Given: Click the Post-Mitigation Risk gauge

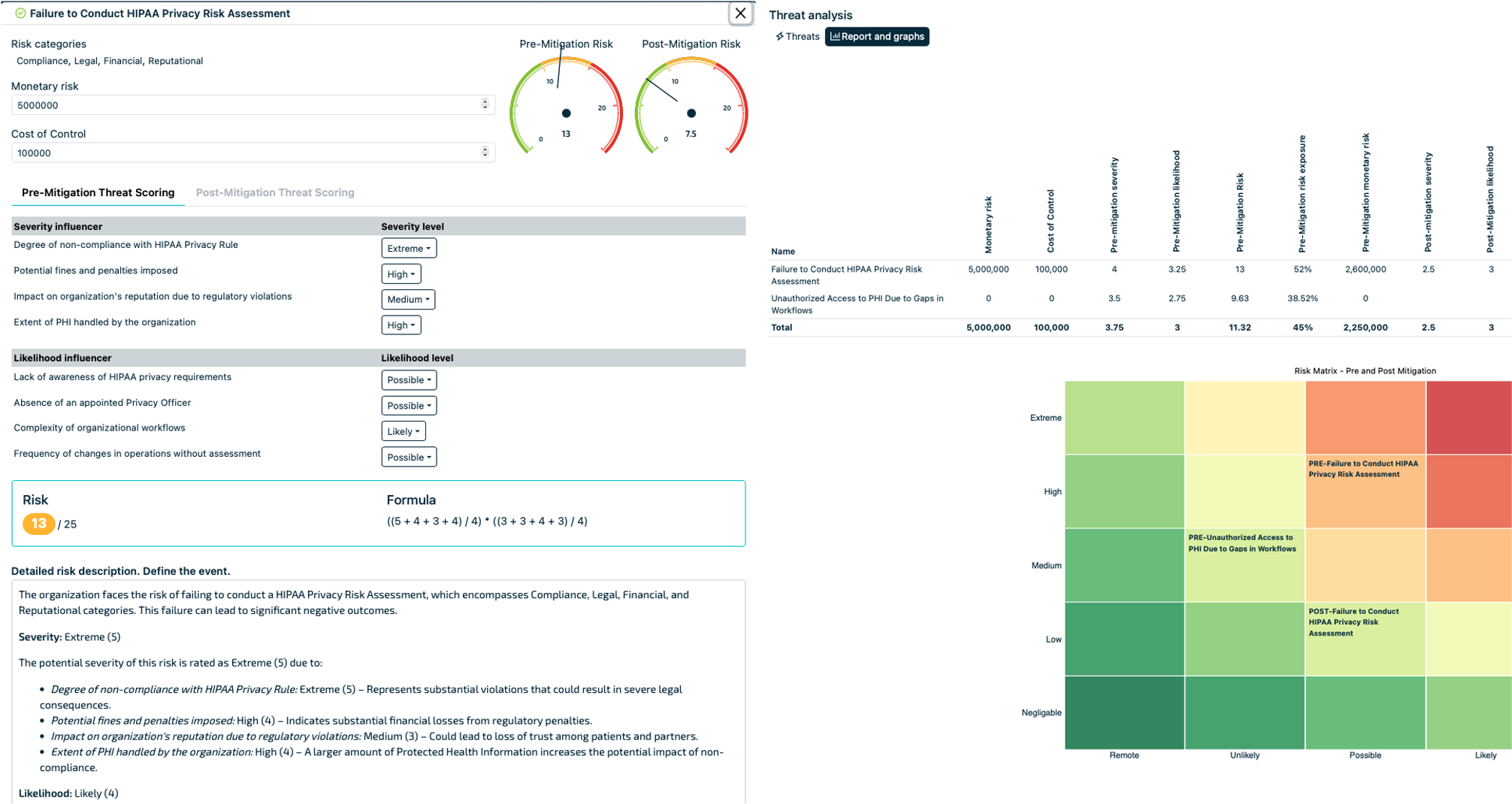Looking at the screenshot, I should click(x=691, y=105).
